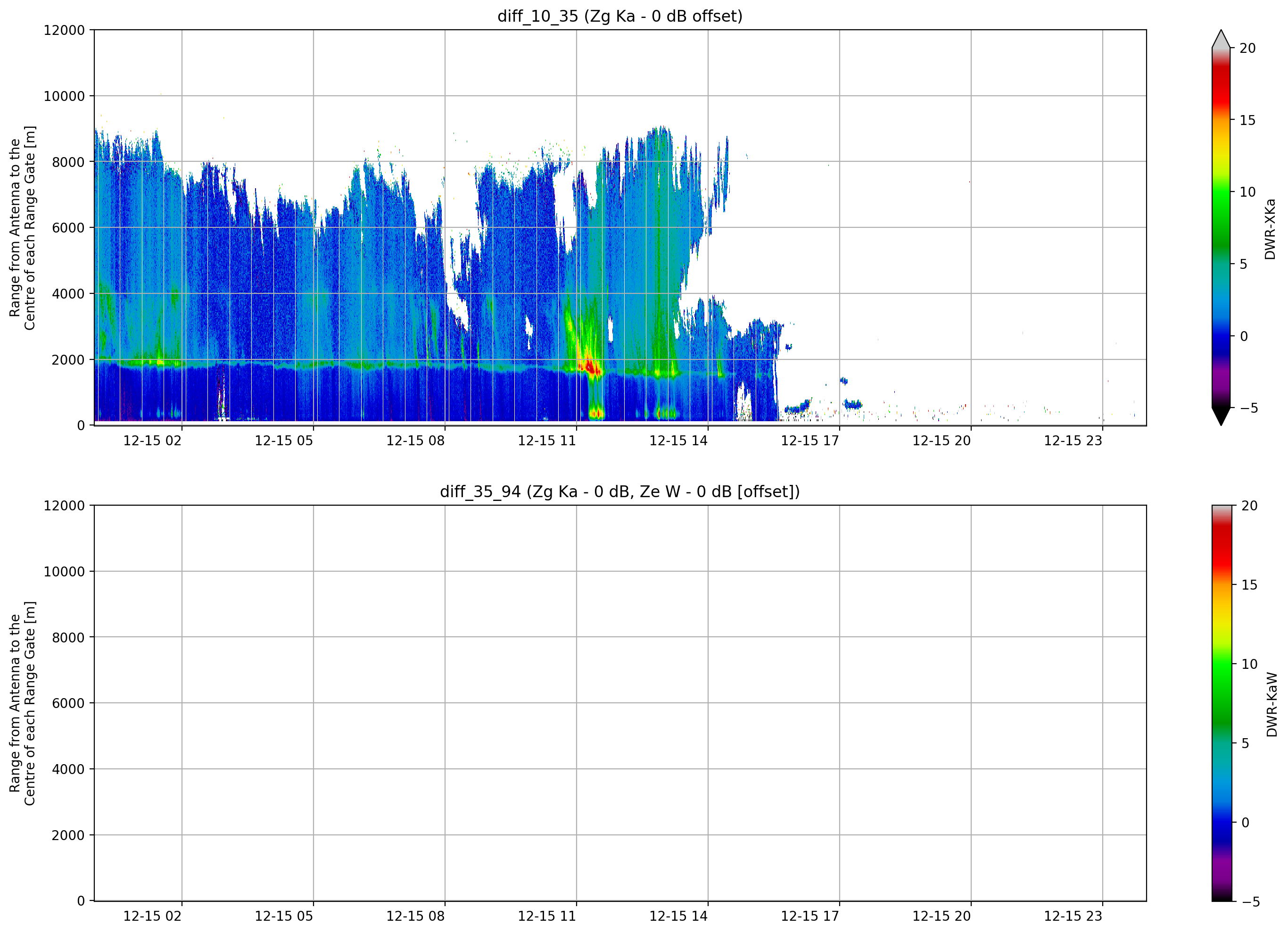Click the 12-15 14 tick in top plot
This screenshot has height=933, width=1288.
click(x=678, y=441)
